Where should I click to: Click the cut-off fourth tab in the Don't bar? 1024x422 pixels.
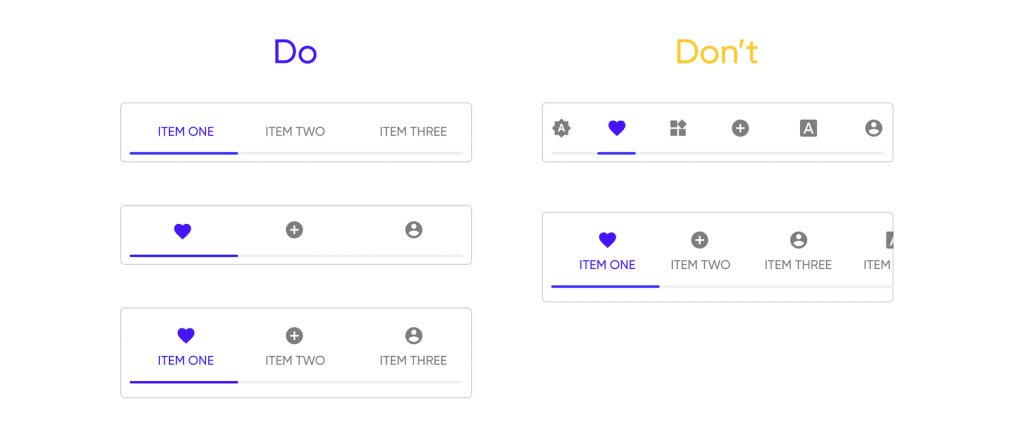pos(879,253)
